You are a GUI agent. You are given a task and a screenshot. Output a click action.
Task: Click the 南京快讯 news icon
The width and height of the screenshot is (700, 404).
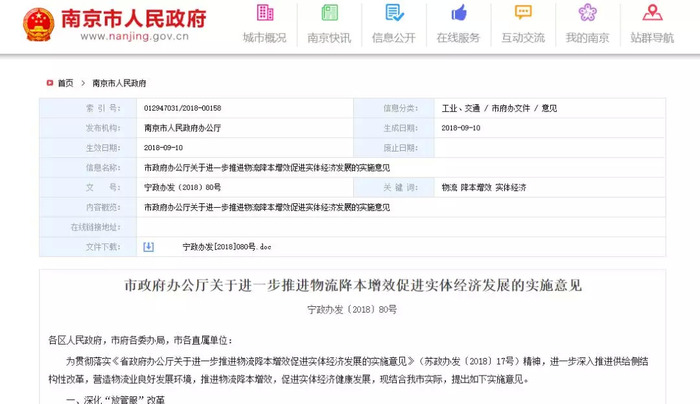click(x=329, y=12)
